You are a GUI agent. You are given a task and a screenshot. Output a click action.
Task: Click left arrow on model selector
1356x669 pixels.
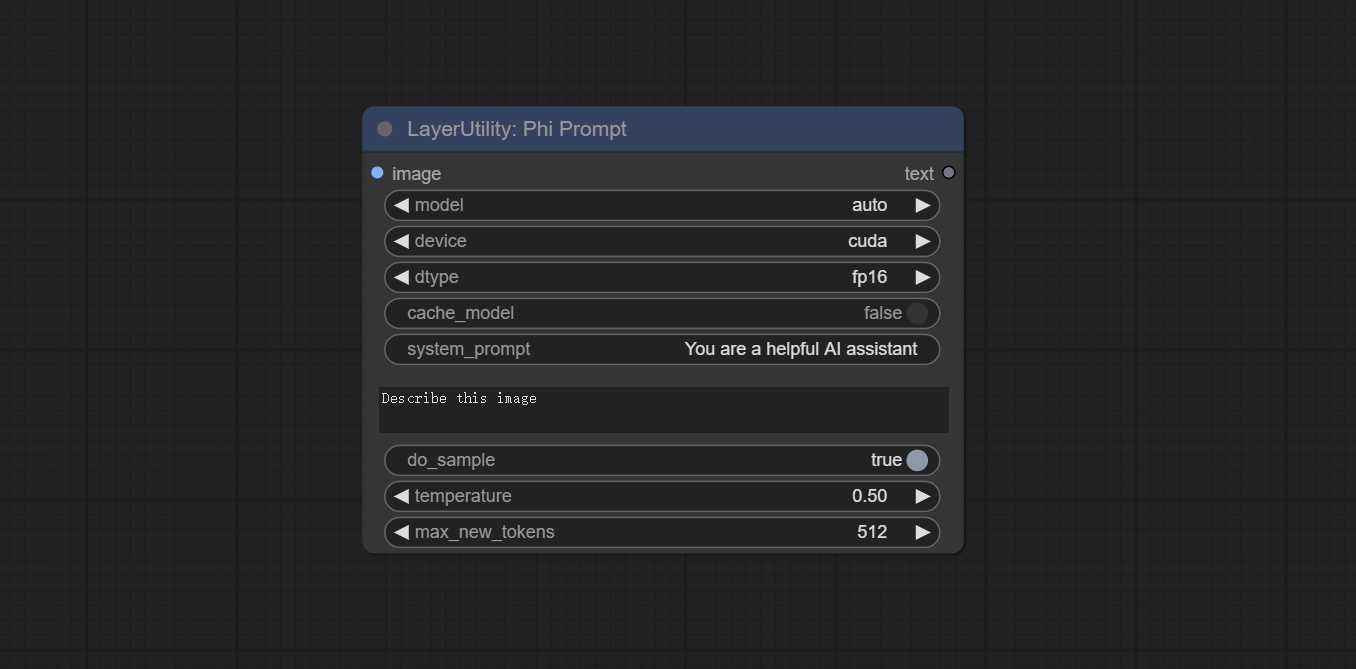401,205
